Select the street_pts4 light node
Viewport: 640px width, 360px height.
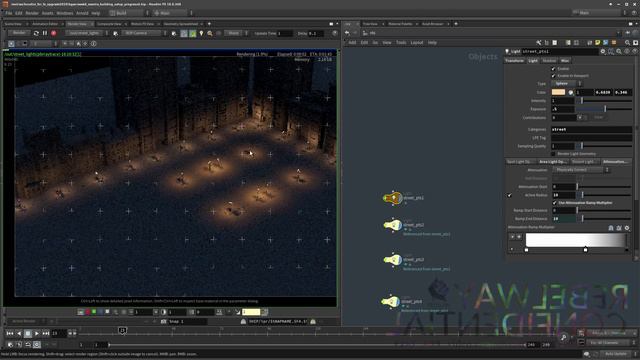pyautogui.click(x=391, y=302)
